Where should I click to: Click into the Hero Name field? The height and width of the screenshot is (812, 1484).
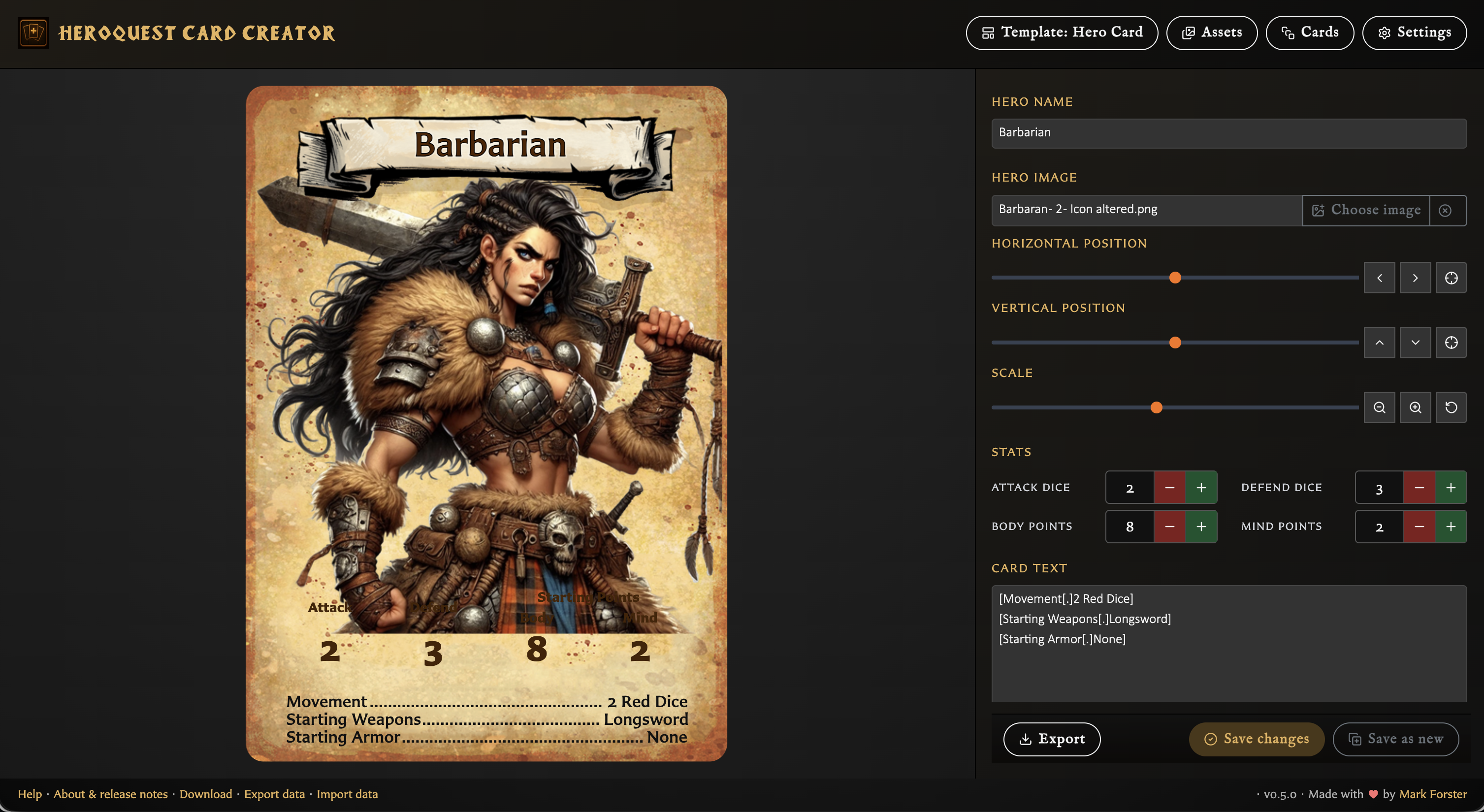(x=1228, y=133)
